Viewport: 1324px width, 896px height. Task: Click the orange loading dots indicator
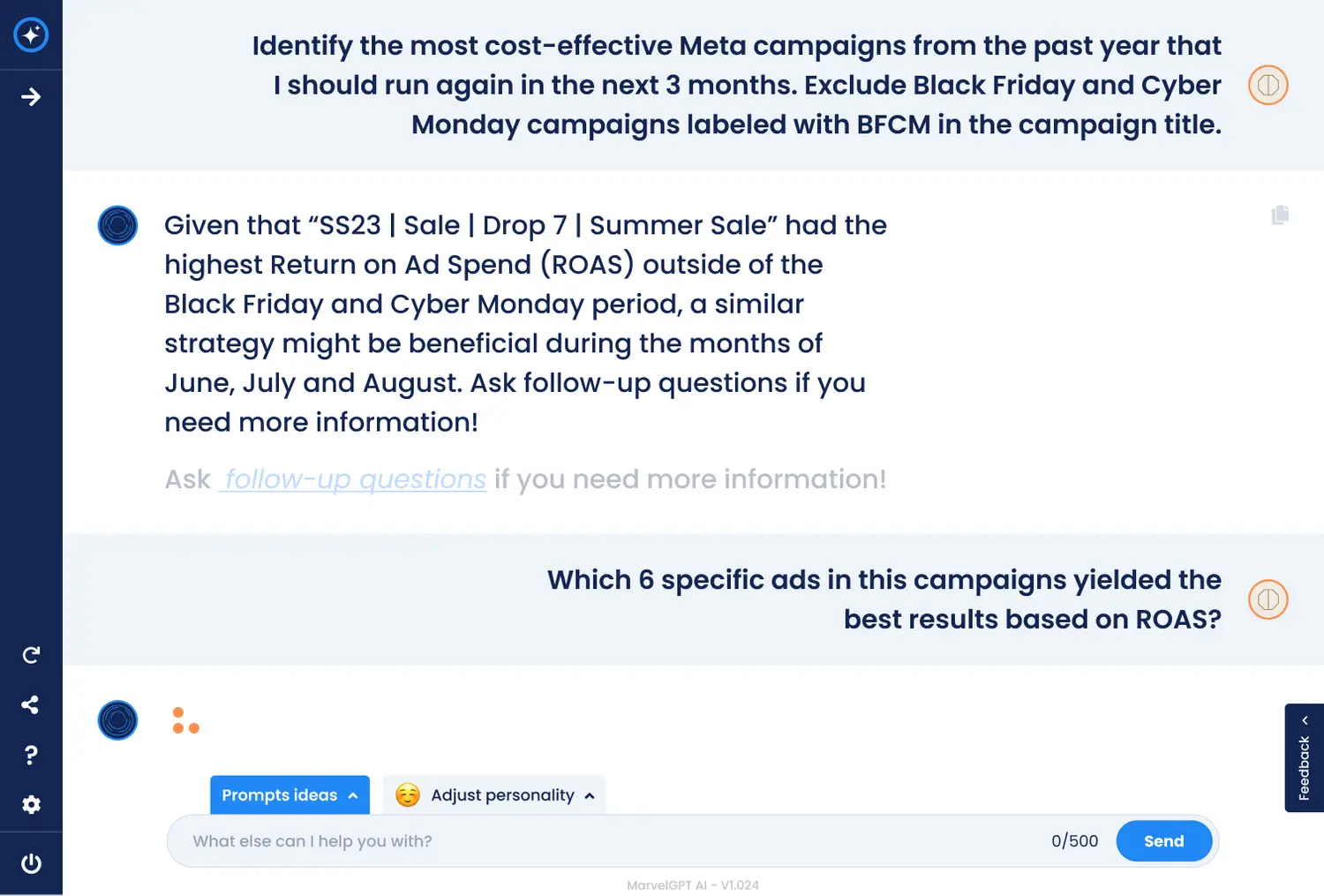click(185, 721)
